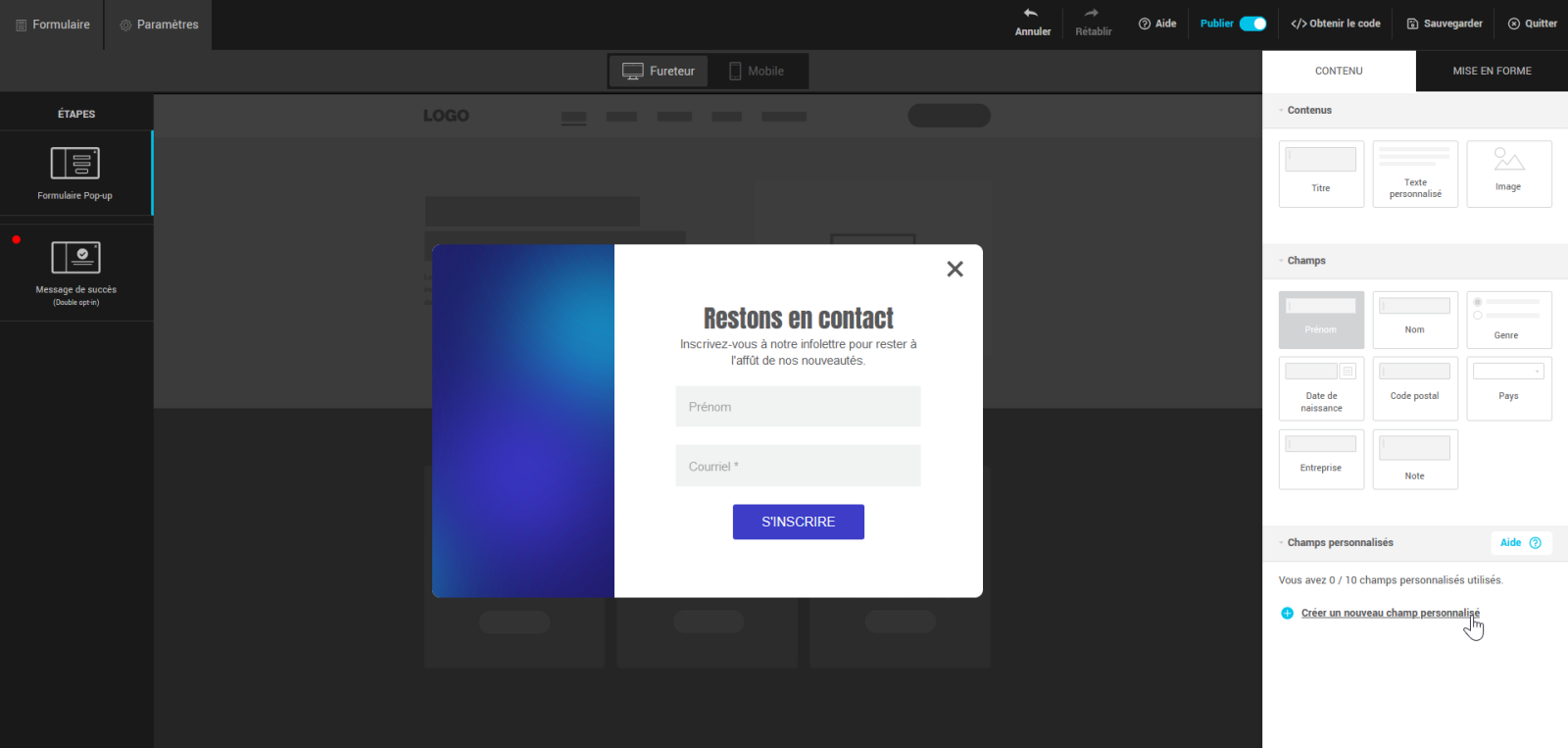
Task: Collapse the Contenus section
Action: [1281, 111]
